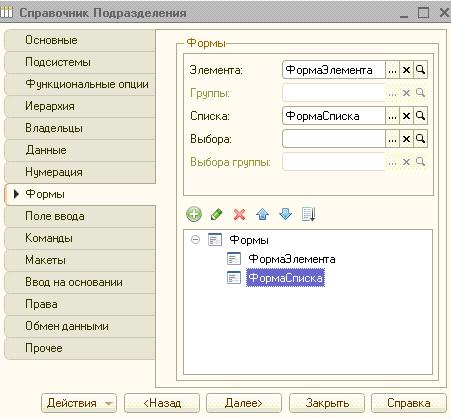Image resolution: width=451 pixels, height=419 pixels.
Task: Open selection dialog for Выбора field
Action: pos(392,139)
